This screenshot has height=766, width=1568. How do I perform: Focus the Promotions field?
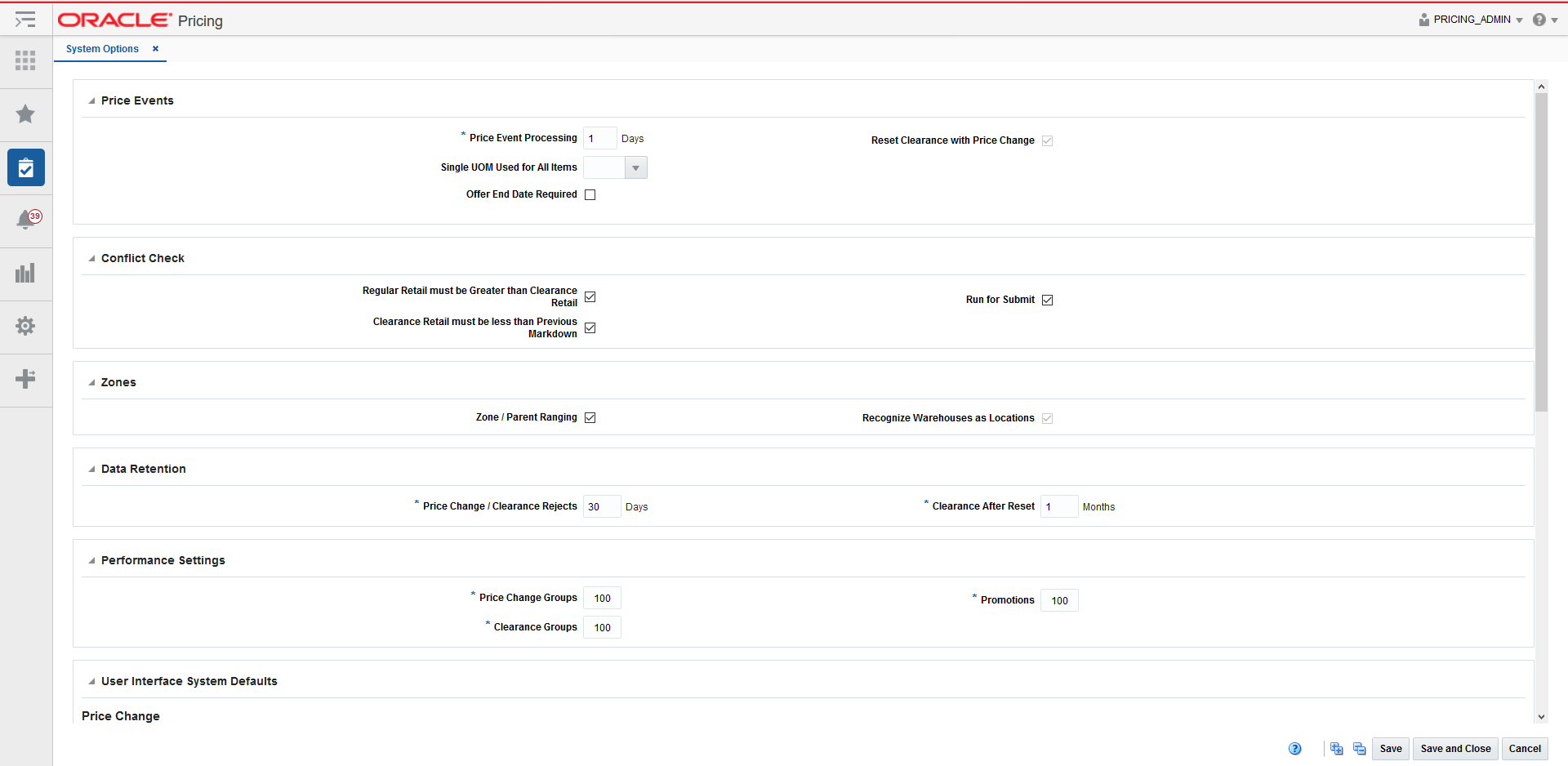1059,600
